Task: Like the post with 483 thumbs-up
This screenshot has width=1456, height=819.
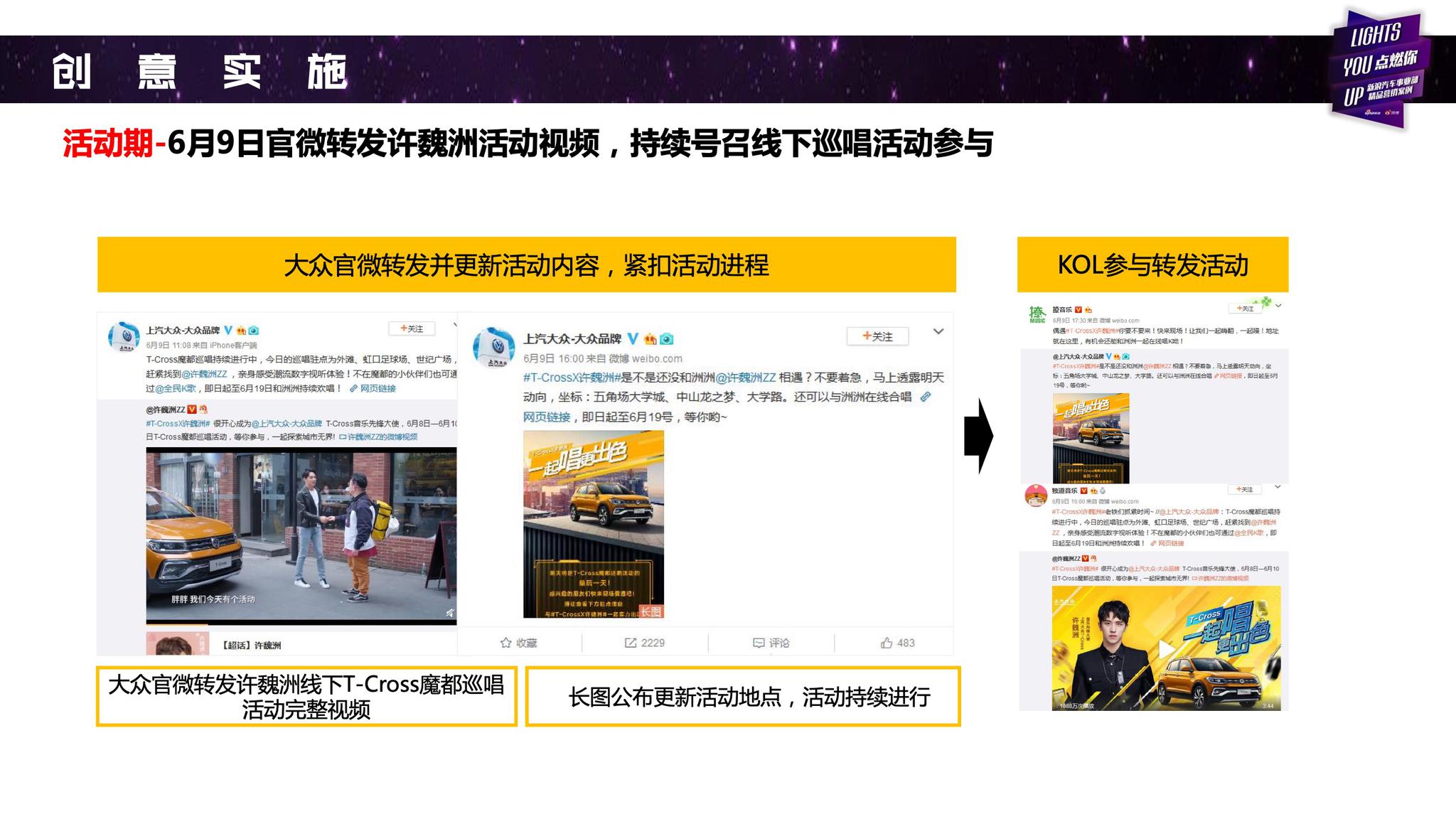Action: coord(887,643)
